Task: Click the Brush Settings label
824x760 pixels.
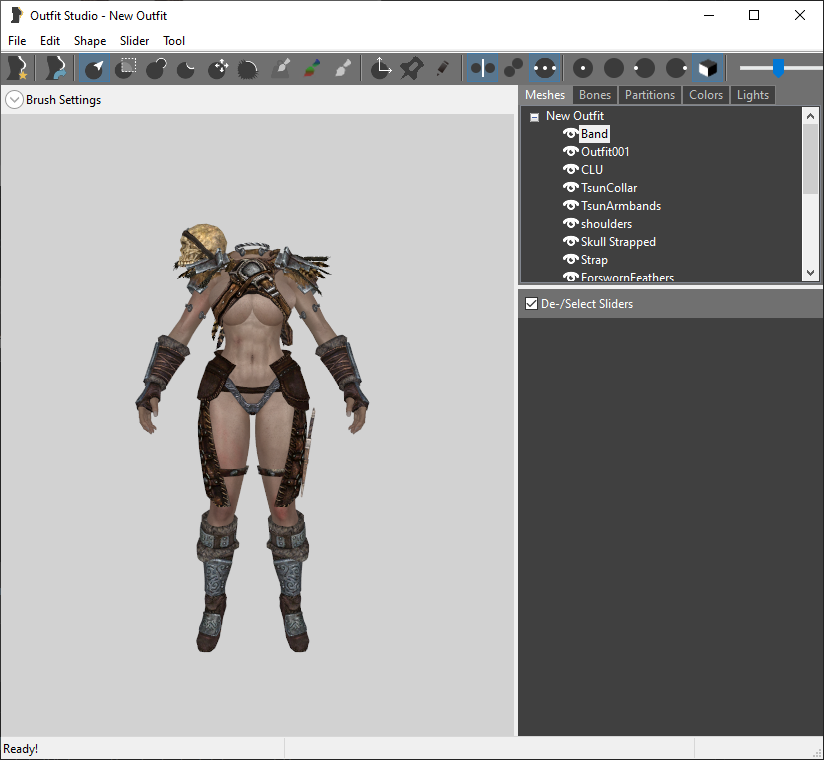Action: pos(64,100)
